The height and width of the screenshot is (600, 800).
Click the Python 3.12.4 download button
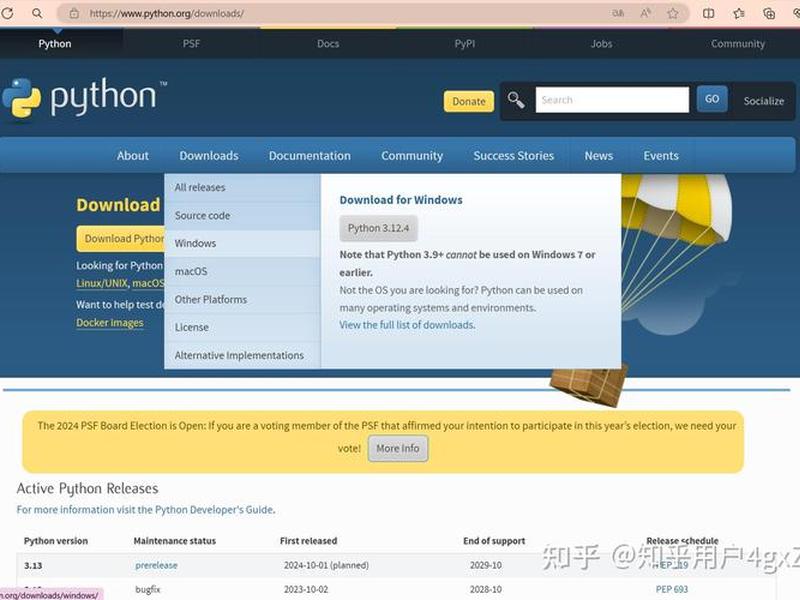pos(378,228)
